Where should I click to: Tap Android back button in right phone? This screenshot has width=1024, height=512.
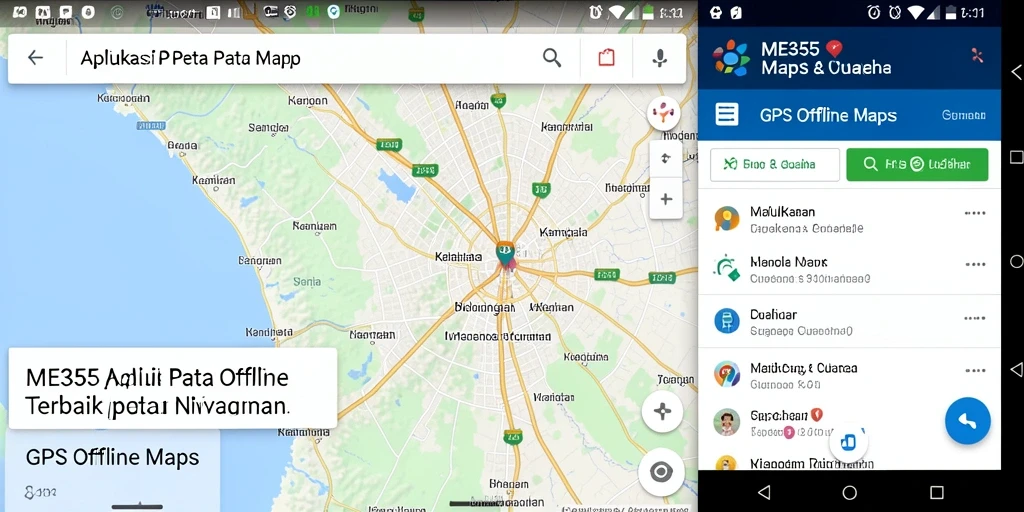[764, 492]
